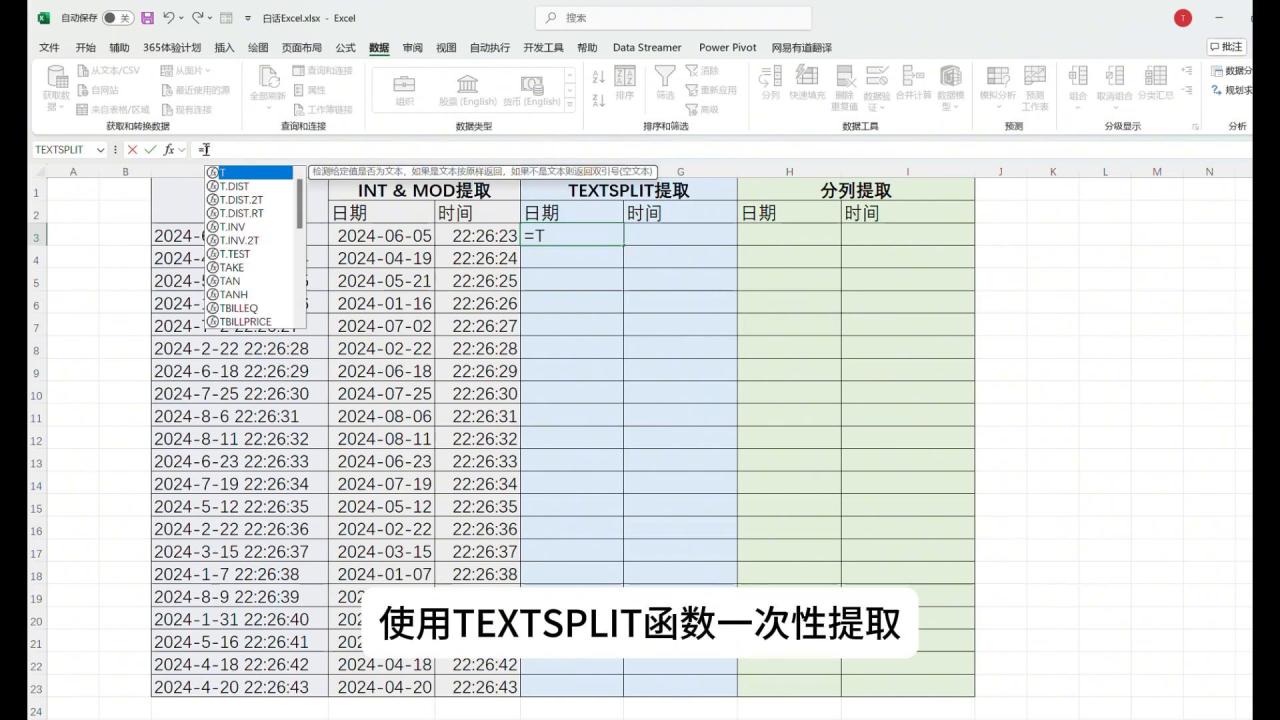This screenshot has height=720, width=1280.
Task: Click 最近使用的源 button
Action: pos(195,90)
